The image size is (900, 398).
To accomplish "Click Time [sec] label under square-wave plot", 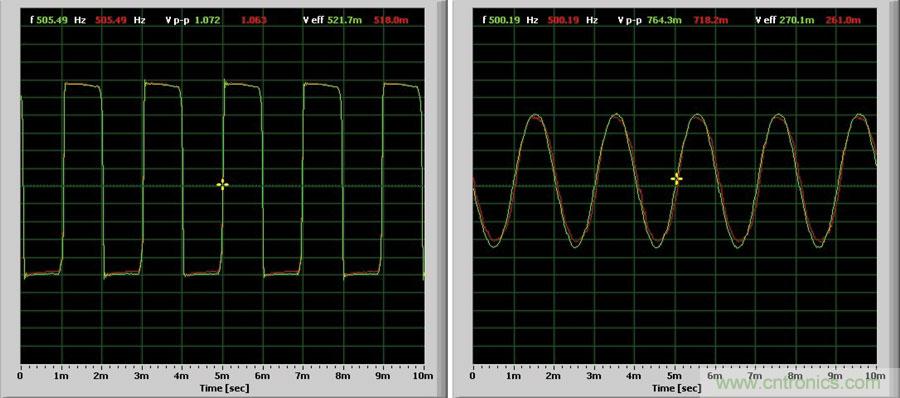I will click(224, 388).
